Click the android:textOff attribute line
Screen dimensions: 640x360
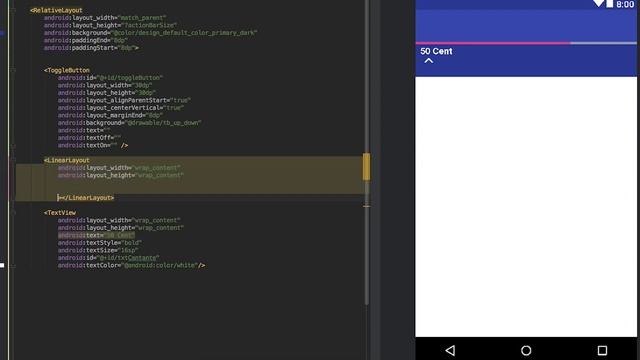pos(89,138)
